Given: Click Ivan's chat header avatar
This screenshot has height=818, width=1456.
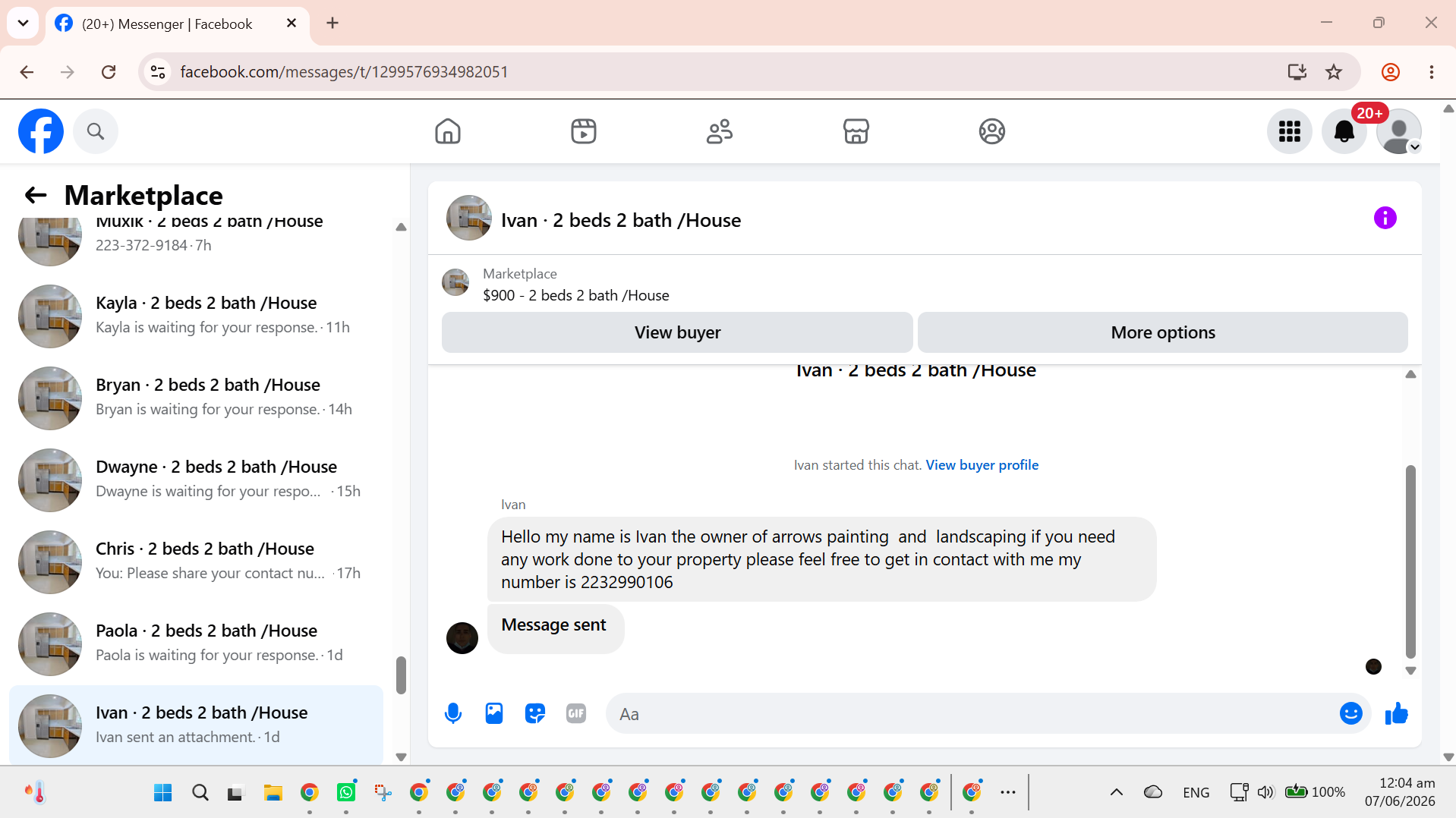Looking at the screenshot, I should (469, 218).
